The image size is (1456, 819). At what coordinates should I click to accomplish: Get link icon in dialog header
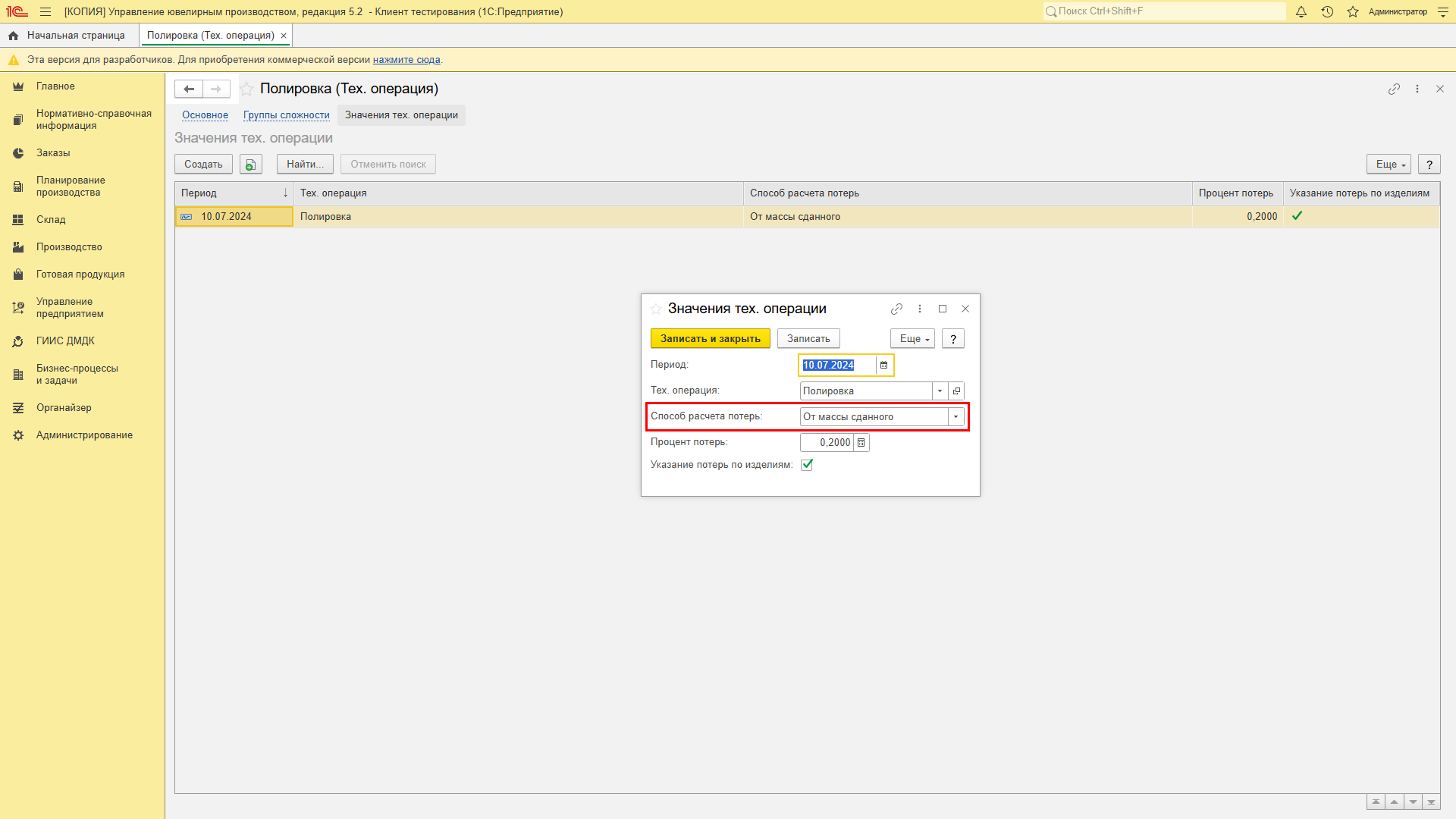[x=896, y=309]
